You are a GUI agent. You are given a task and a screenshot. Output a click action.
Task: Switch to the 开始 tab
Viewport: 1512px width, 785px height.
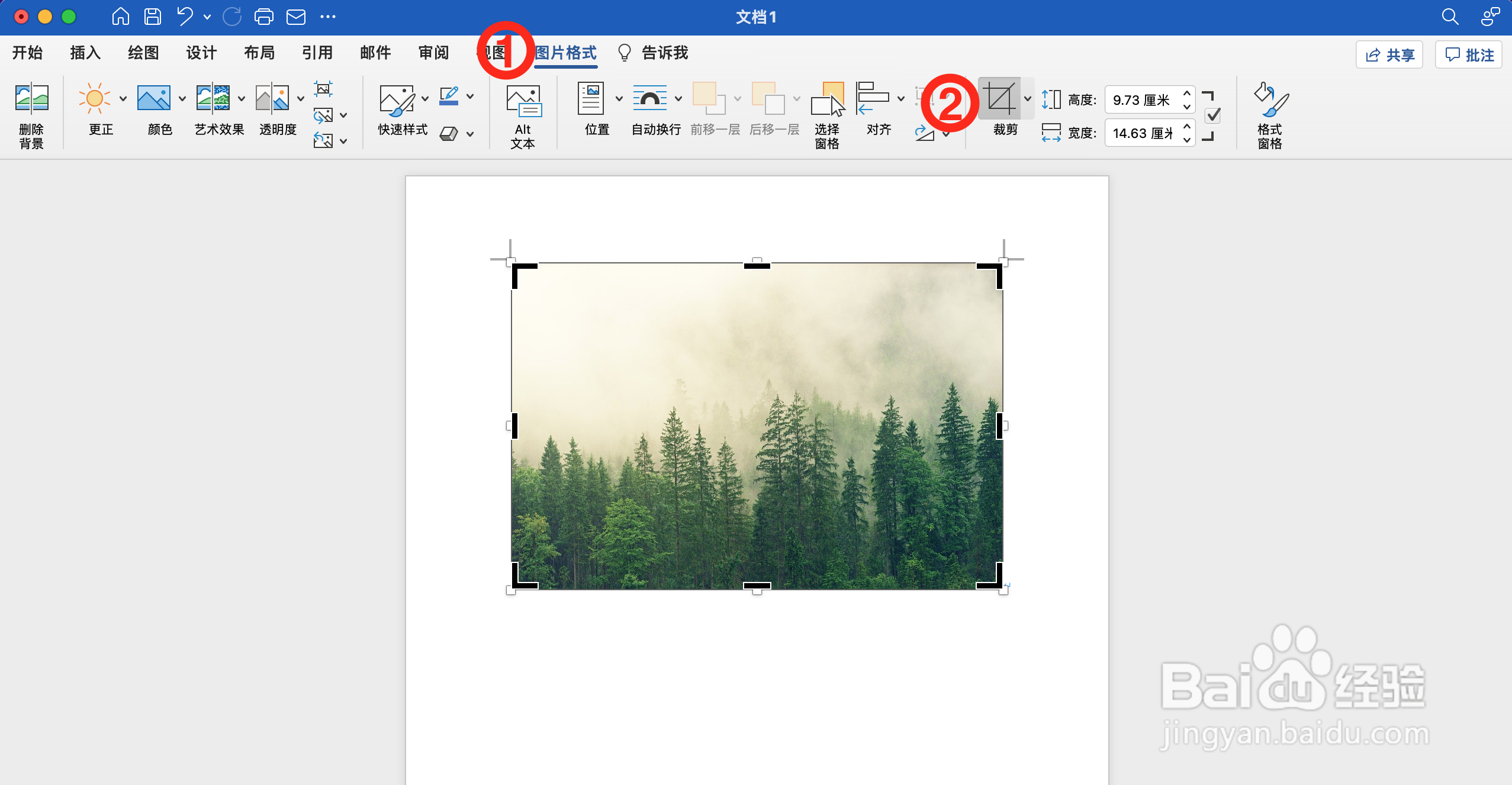click(x=27, y=53)
